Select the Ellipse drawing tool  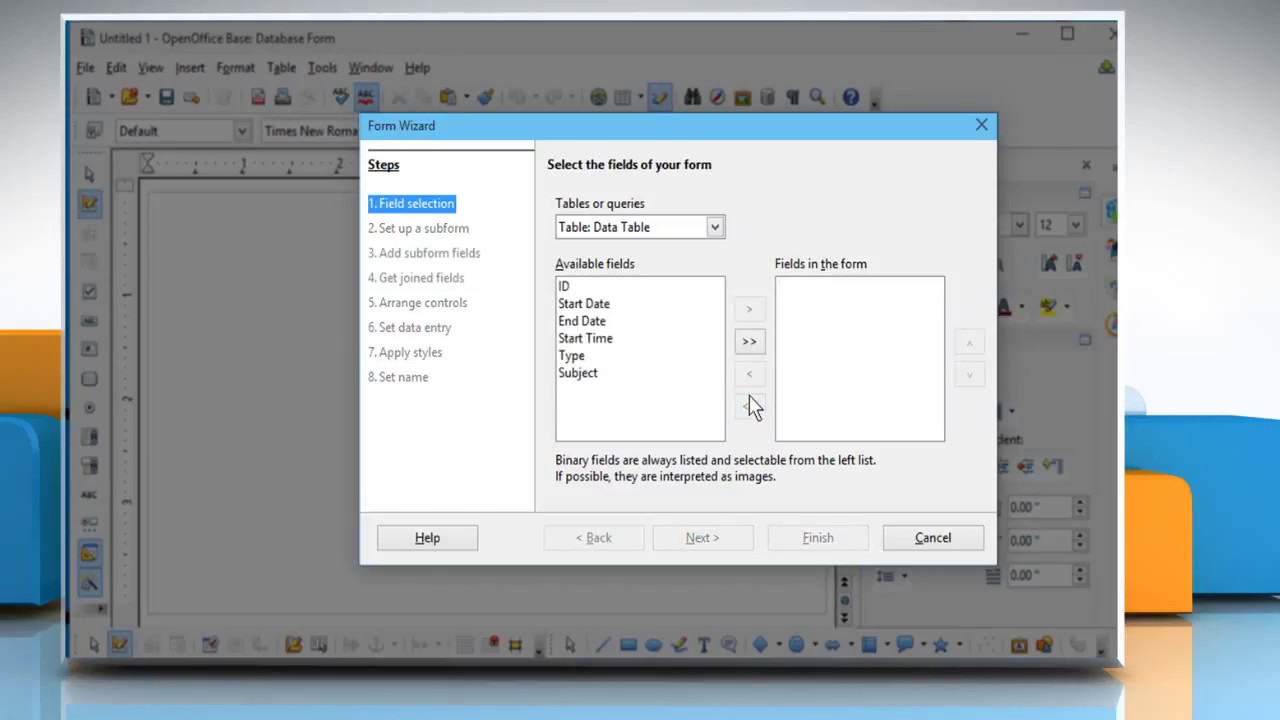click(653, 645)
